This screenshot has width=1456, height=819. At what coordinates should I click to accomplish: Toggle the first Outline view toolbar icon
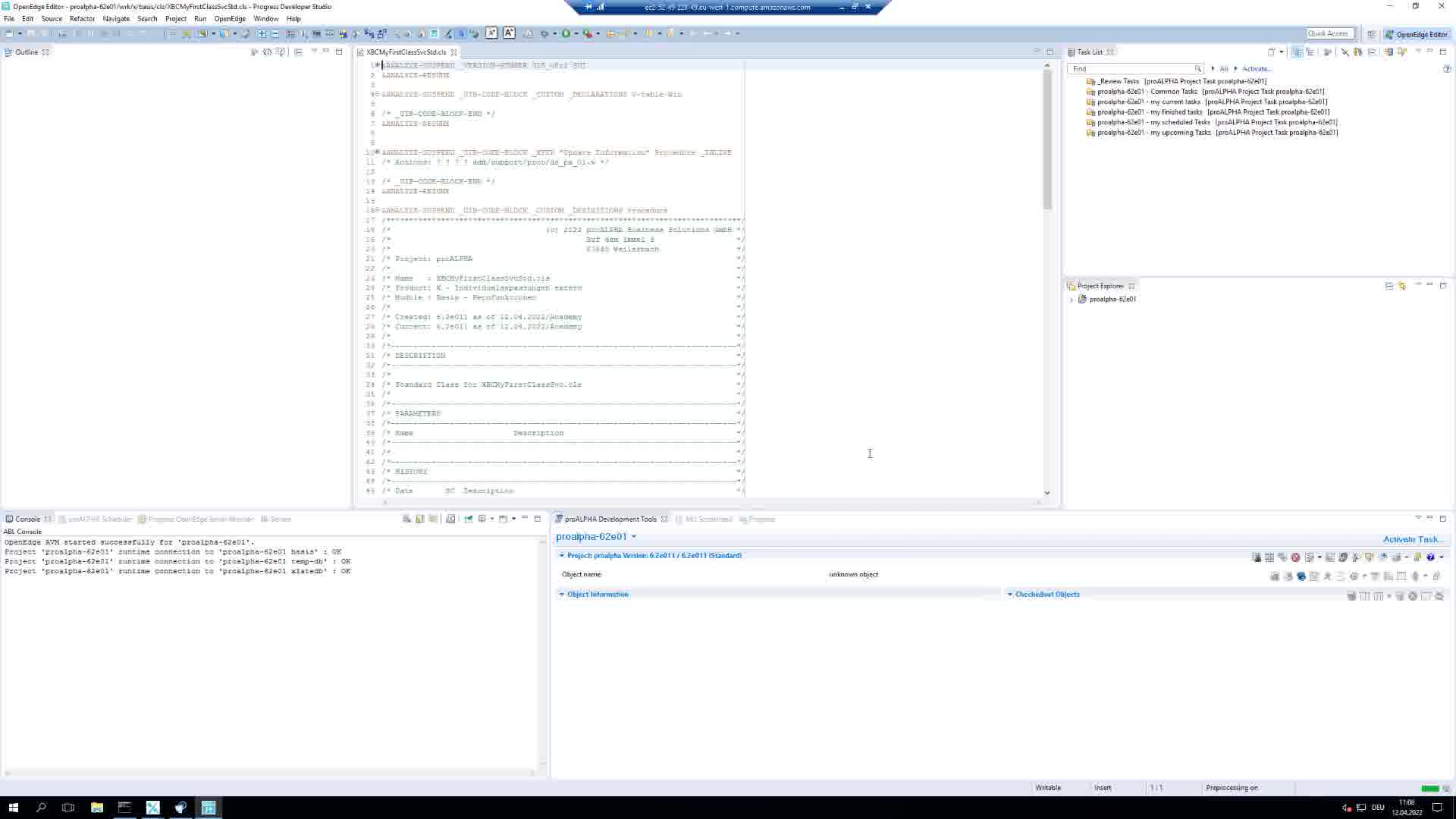coord(254,52)
